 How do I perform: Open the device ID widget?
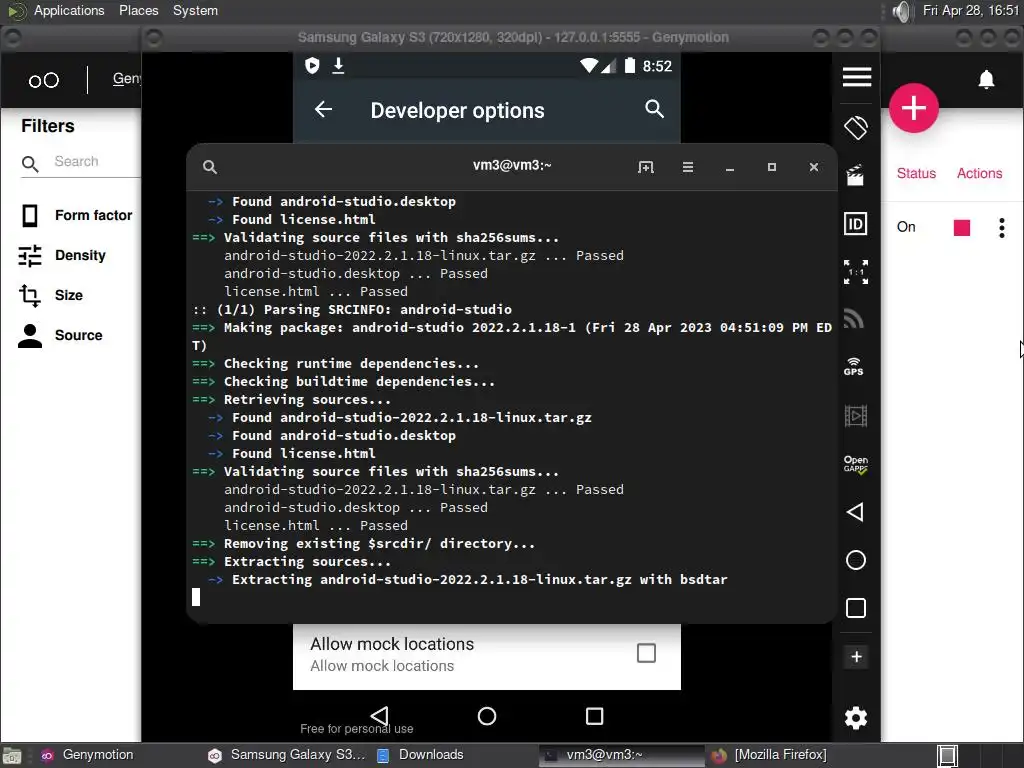856,224
